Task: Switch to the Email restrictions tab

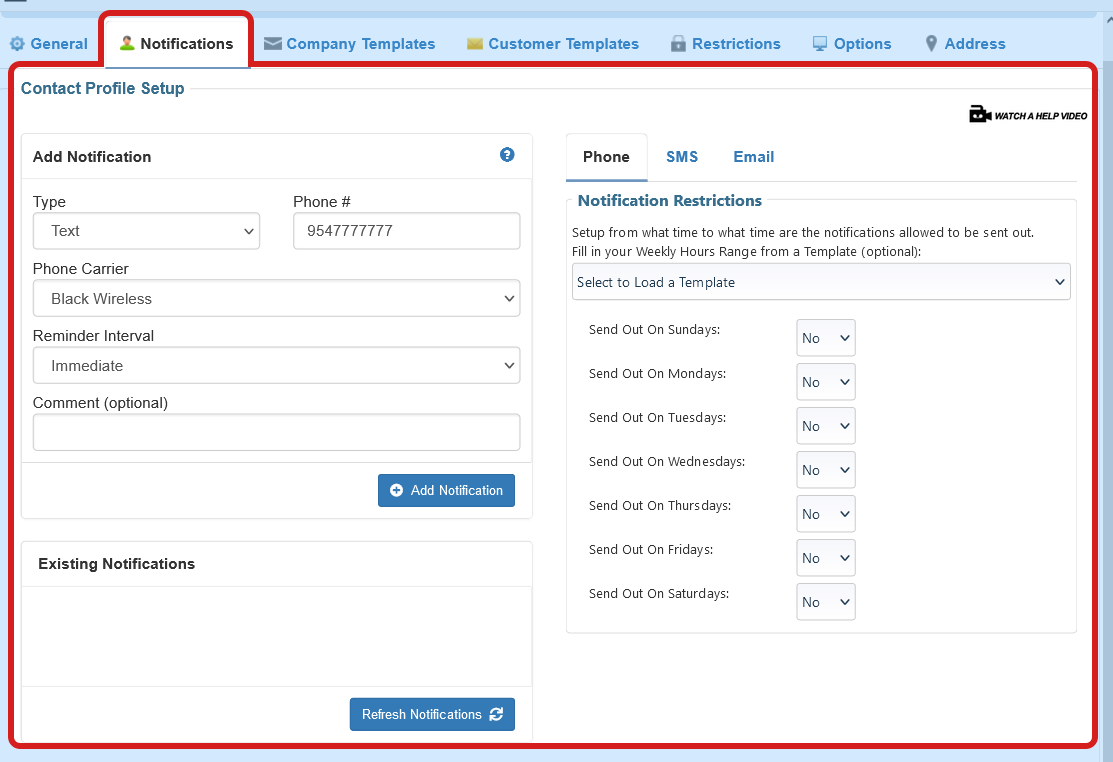Action: [753, 157]
